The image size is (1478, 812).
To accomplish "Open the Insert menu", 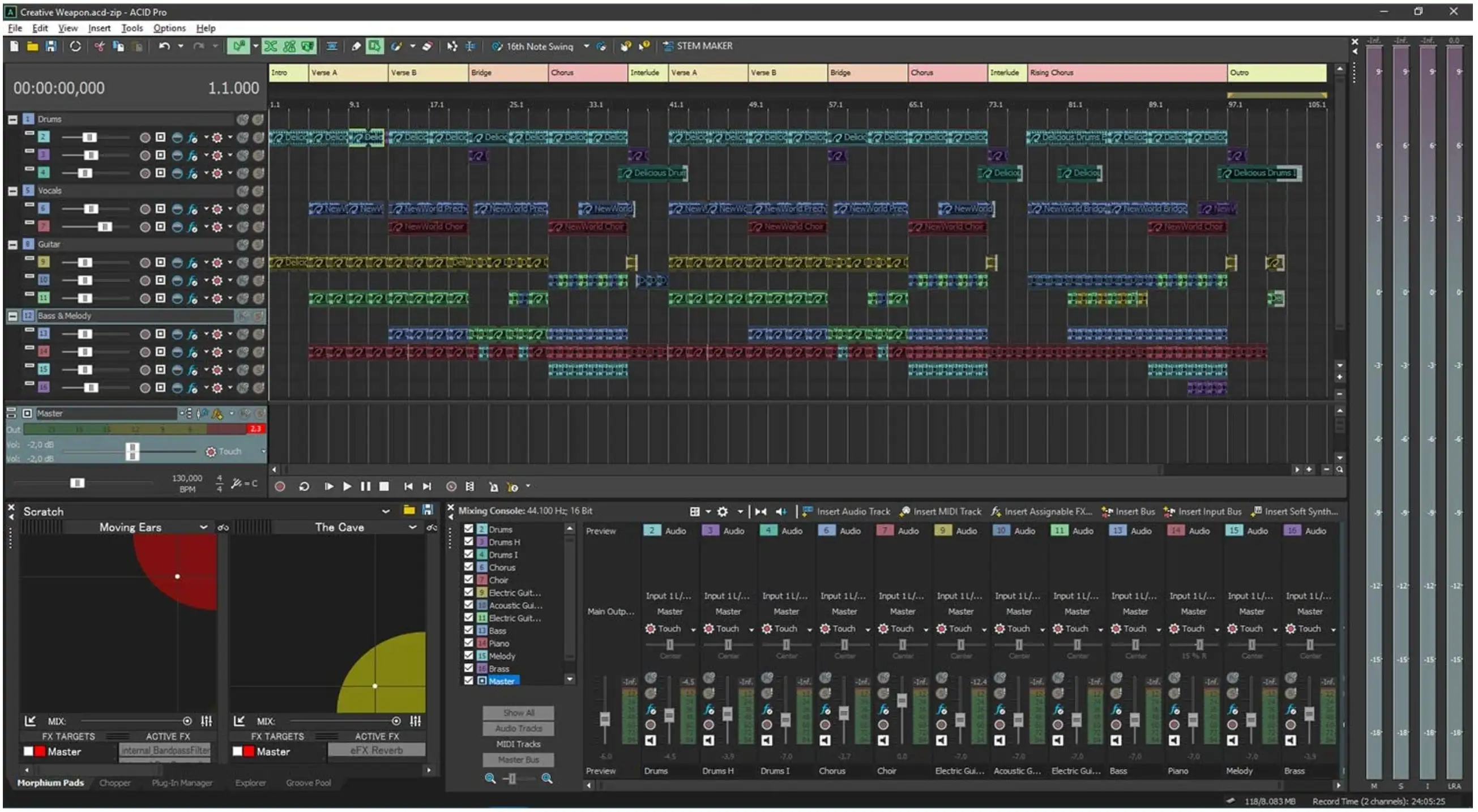I will [99, 28].
